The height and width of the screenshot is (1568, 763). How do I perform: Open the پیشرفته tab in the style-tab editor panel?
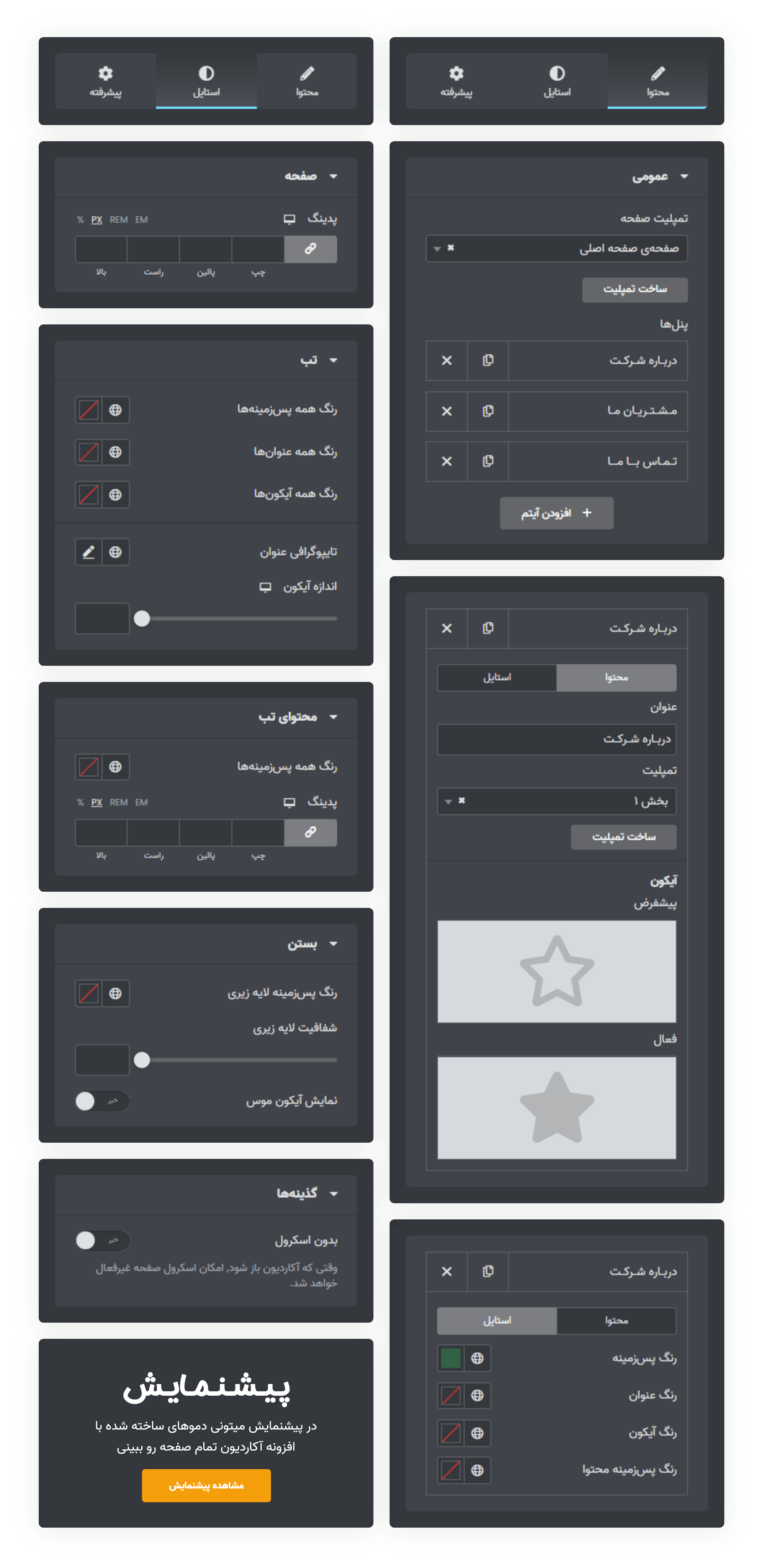(105, 81)
